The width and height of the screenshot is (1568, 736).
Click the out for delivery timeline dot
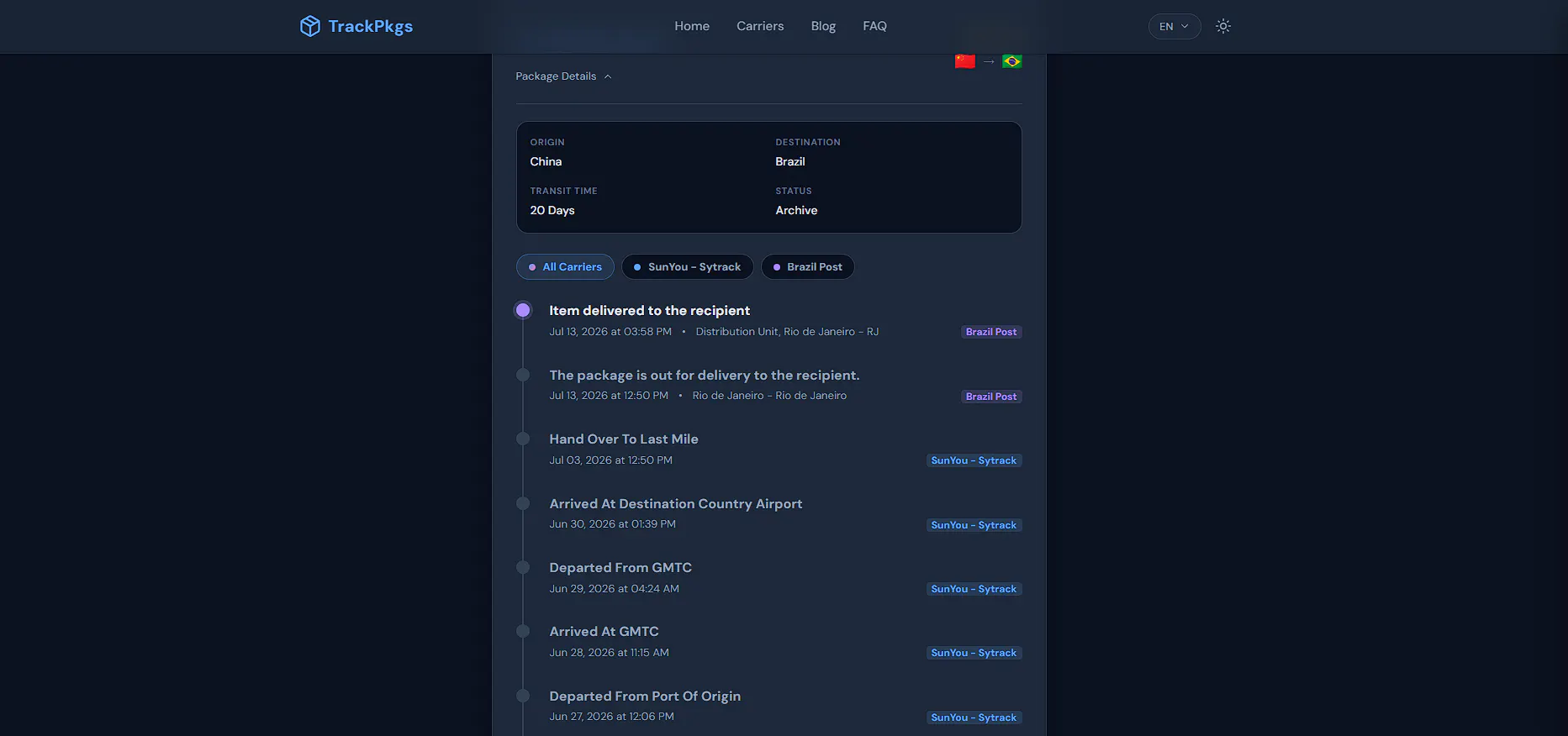(x=523, y=375)
